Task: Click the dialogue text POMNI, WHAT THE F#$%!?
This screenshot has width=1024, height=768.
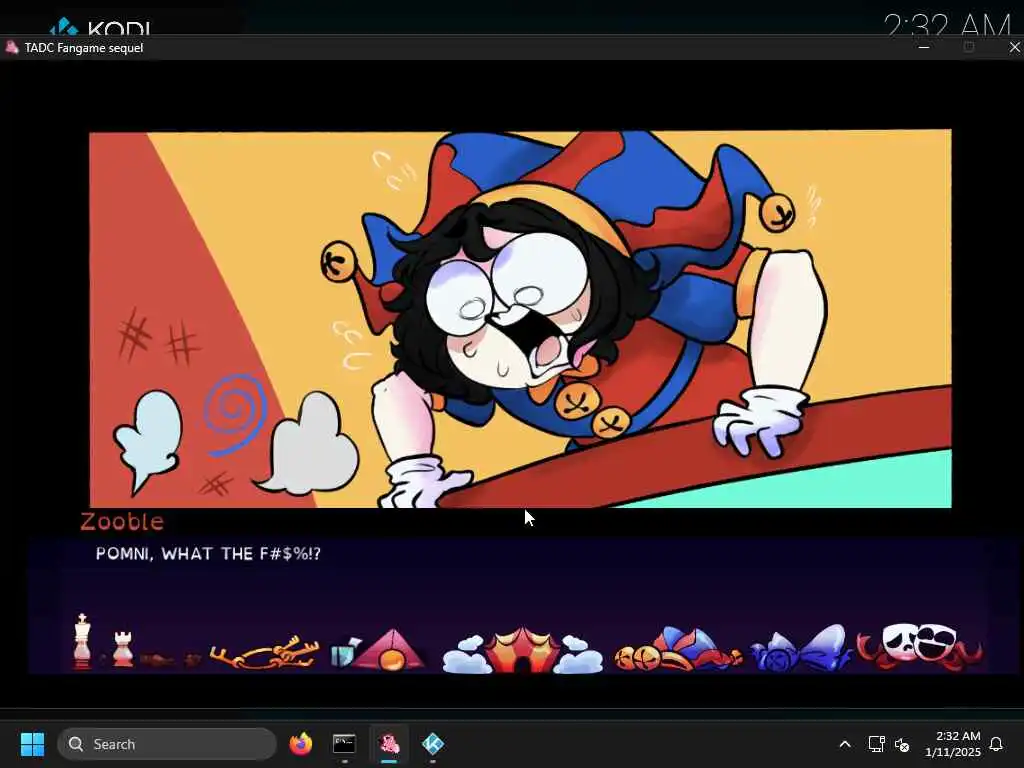Action: (x=208, y=554)
